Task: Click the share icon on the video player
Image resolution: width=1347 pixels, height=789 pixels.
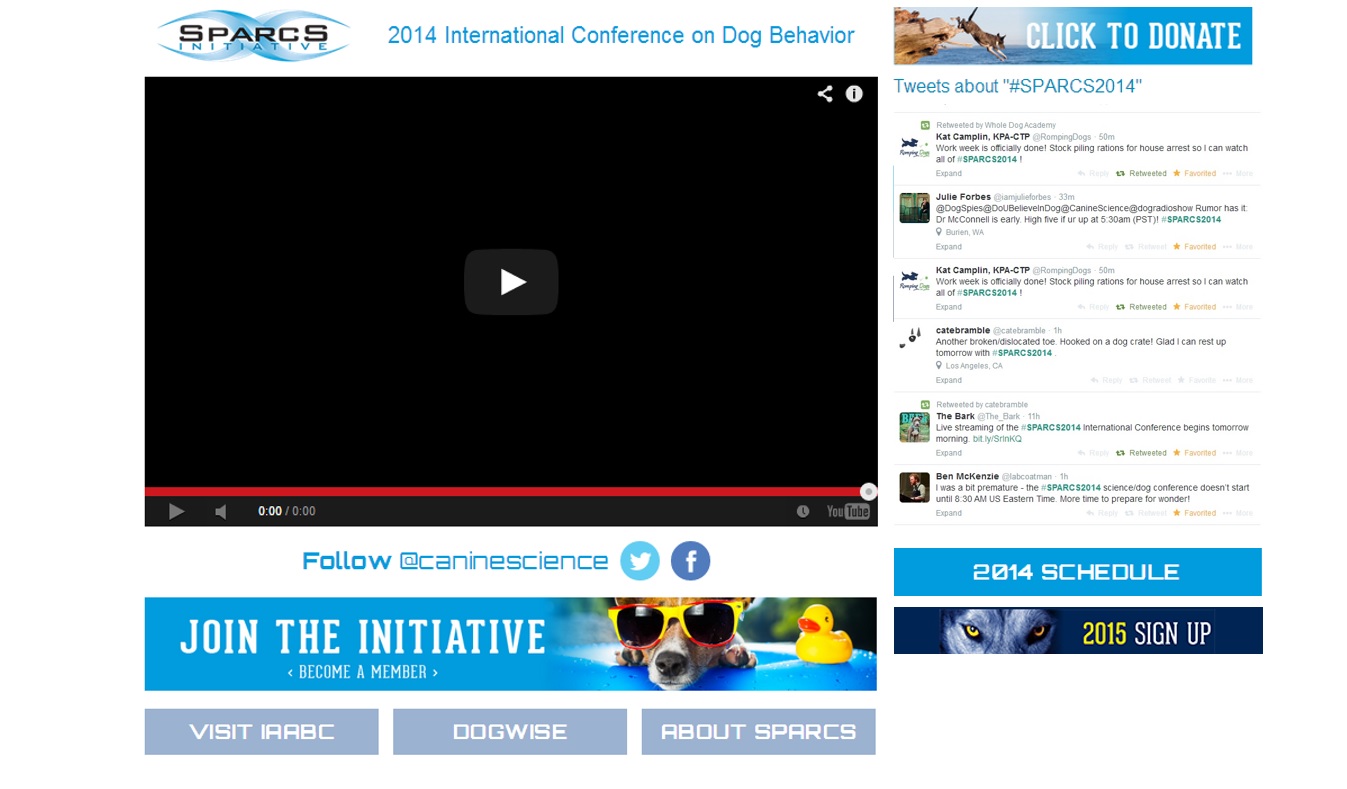Action: pyautogui.click(x=825, y=94)
